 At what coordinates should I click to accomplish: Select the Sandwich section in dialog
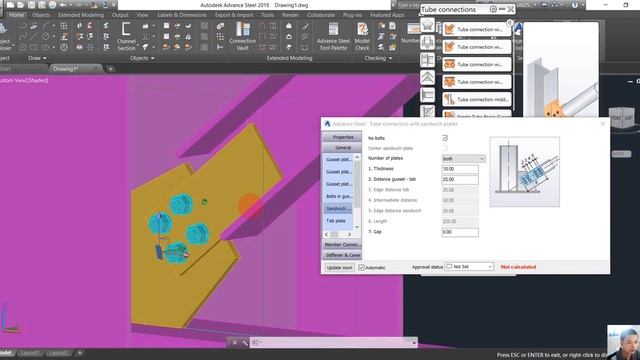[338, 208]
